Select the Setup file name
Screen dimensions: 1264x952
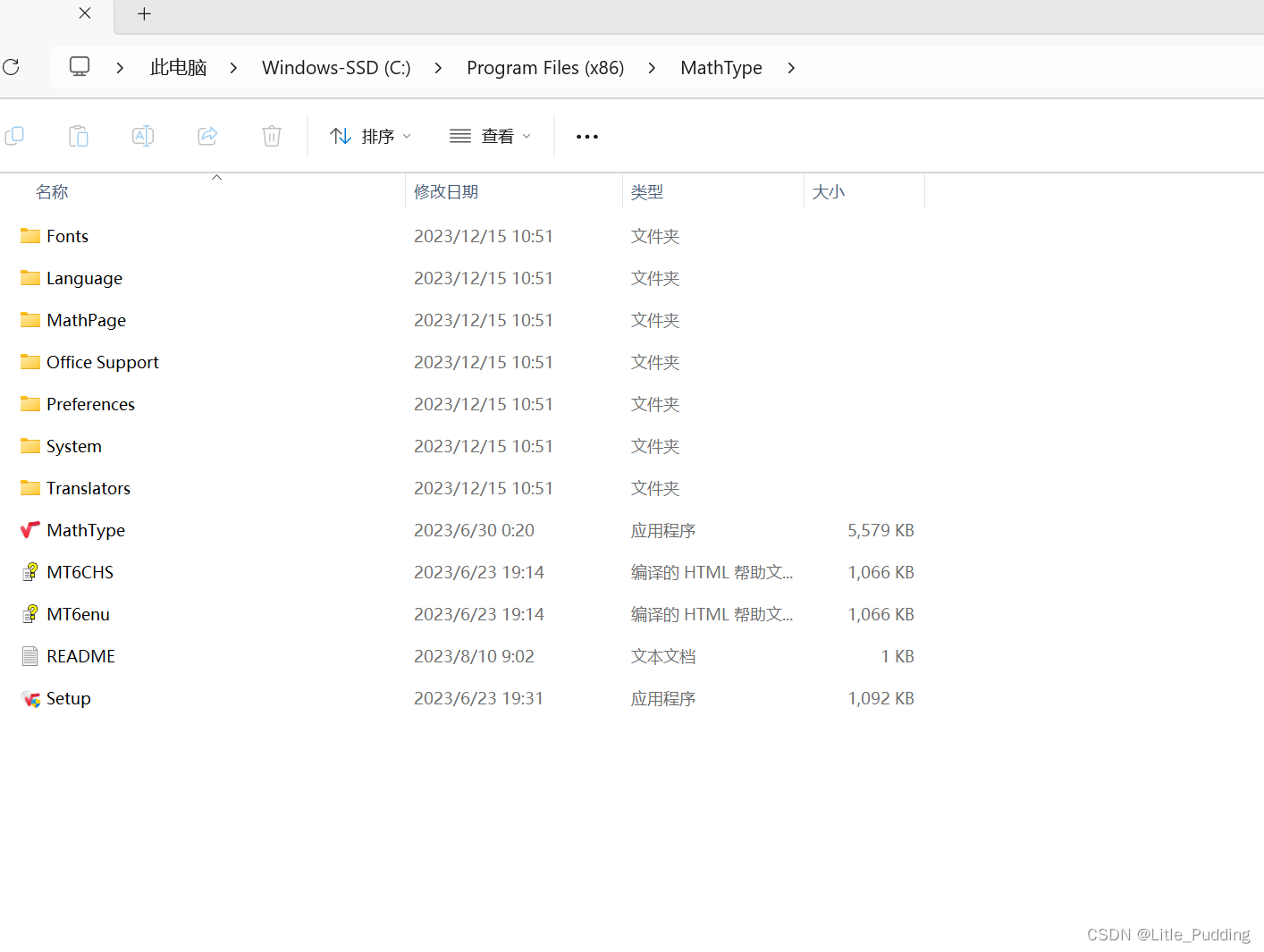pyautogui.click(x=69, y=698)
